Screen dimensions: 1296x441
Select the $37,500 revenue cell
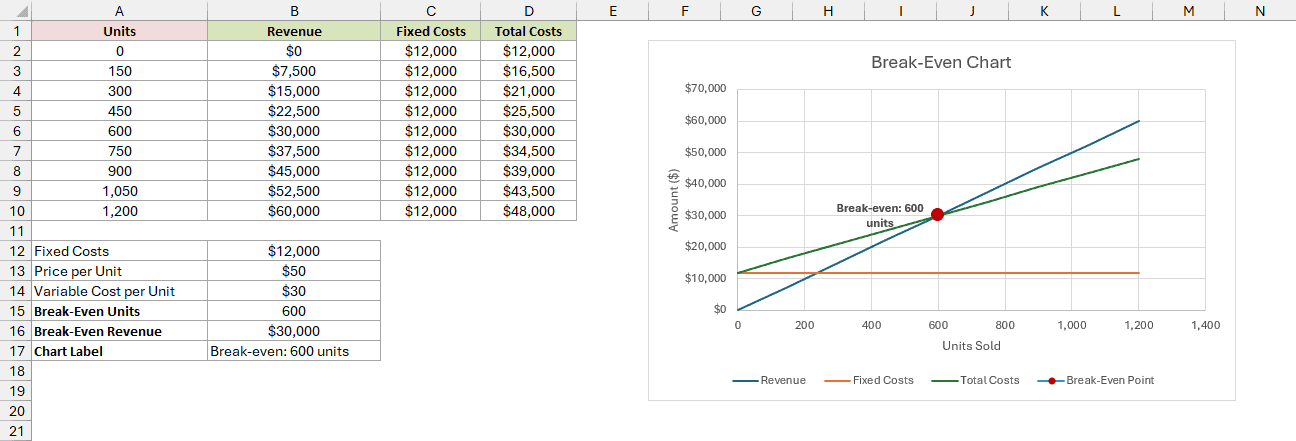tap(294, 151)
